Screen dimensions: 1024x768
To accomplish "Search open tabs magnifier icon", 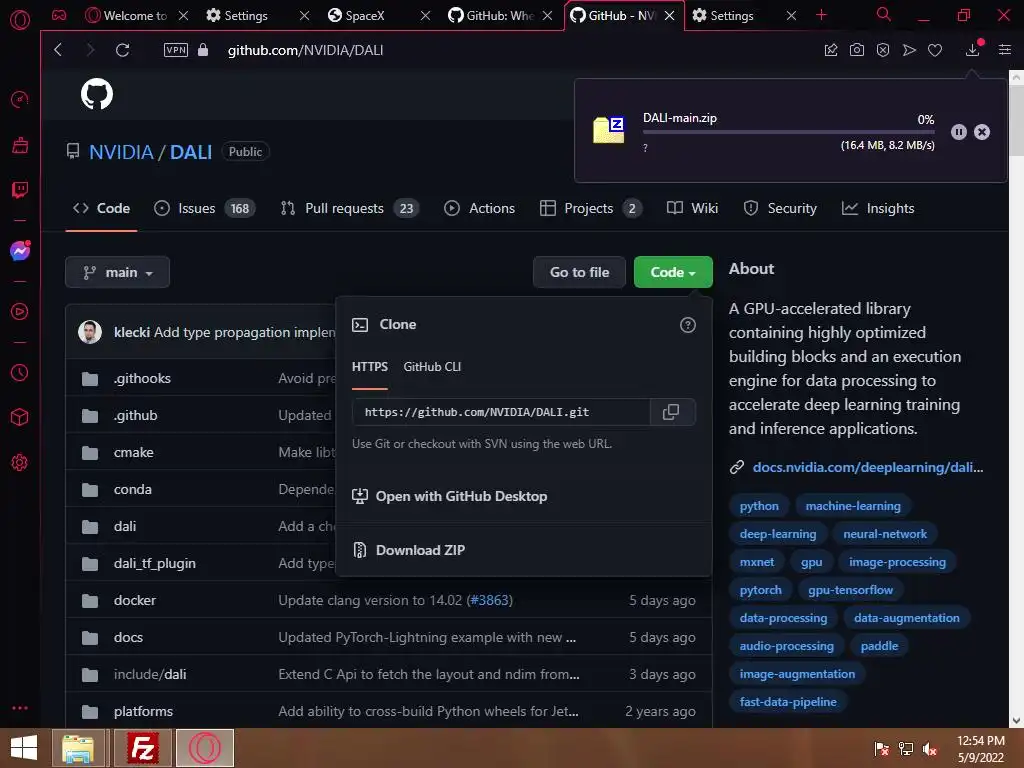I will [884, 14].
